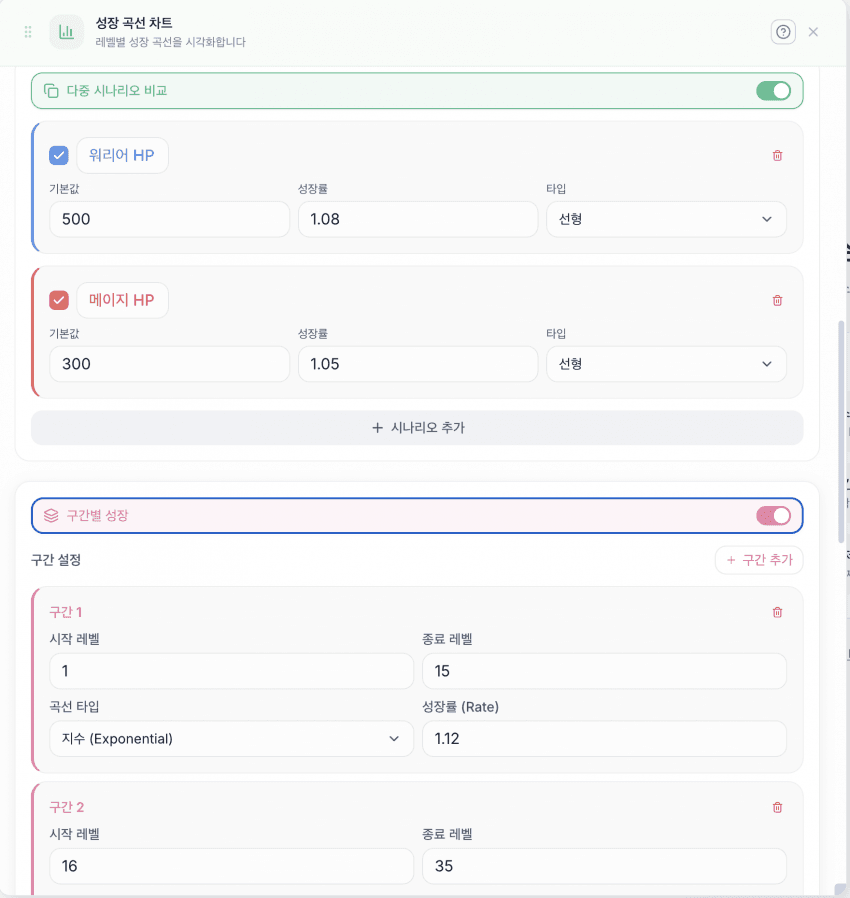Expand the 구간 1 곡선 타입 dropdown
Screen dimensions: 850x898
[231, 739]
